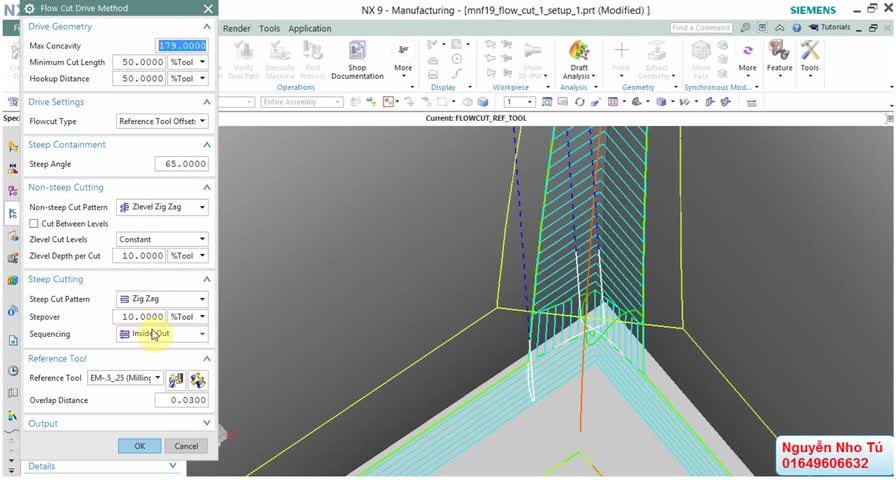Open the Flowcut Type dropdown
Screen dimensions: 896x480
click(x=162, y=121)
